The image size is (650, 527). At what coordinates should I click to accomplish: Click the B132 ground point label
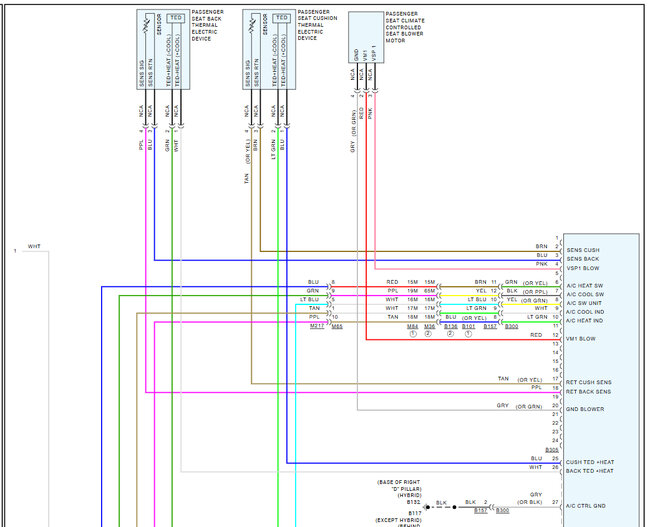click(413, 502)
